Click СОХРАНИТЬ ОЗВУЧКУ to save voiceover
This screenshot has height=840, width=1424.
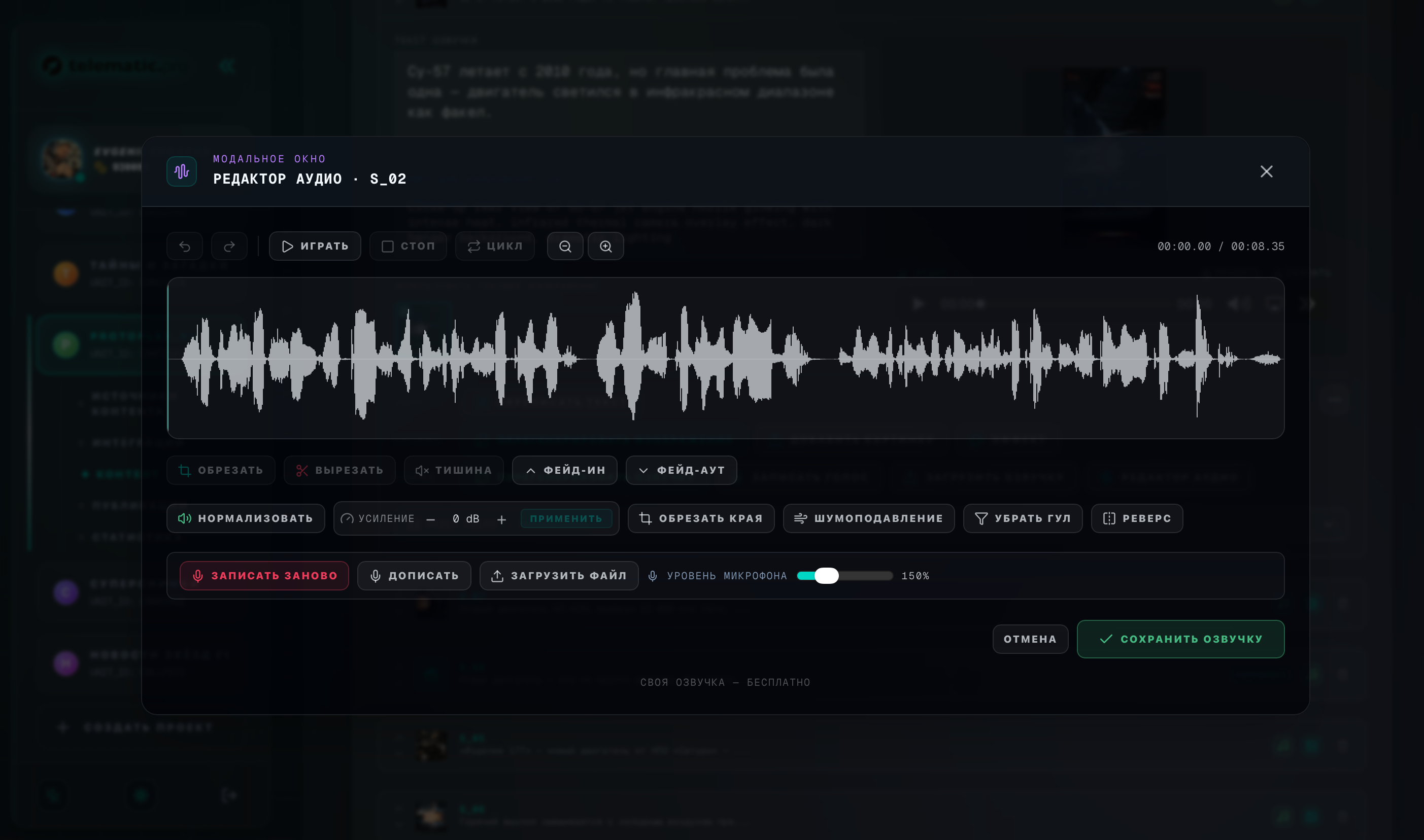tap(1180, 639)
